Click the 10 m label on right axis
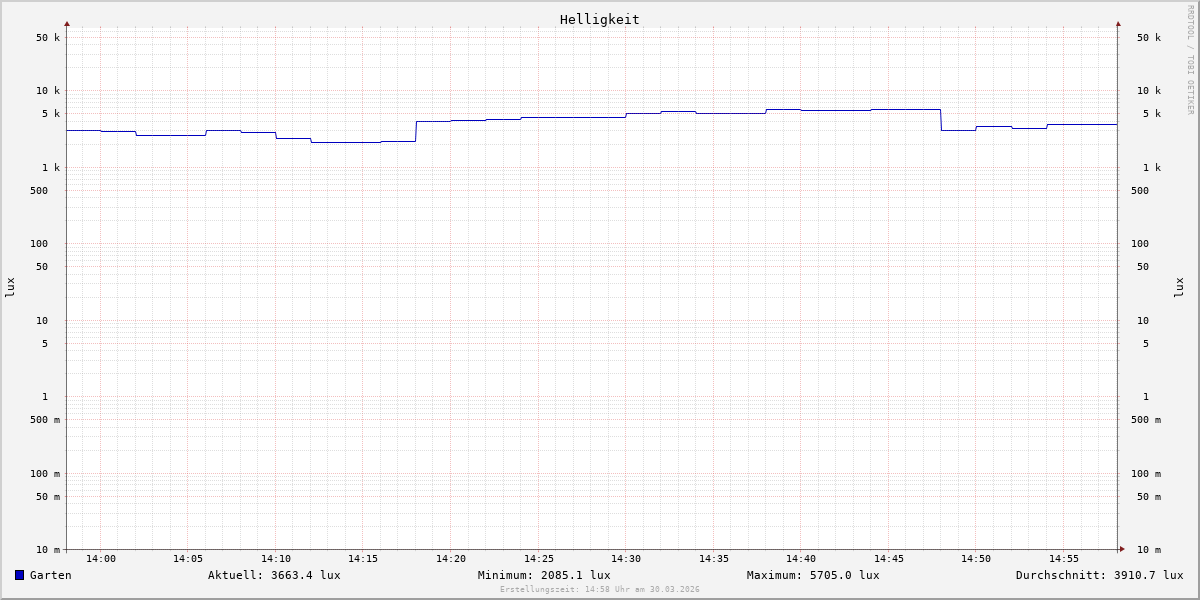Screen dimensions: 1200x600 point(1149,550)
